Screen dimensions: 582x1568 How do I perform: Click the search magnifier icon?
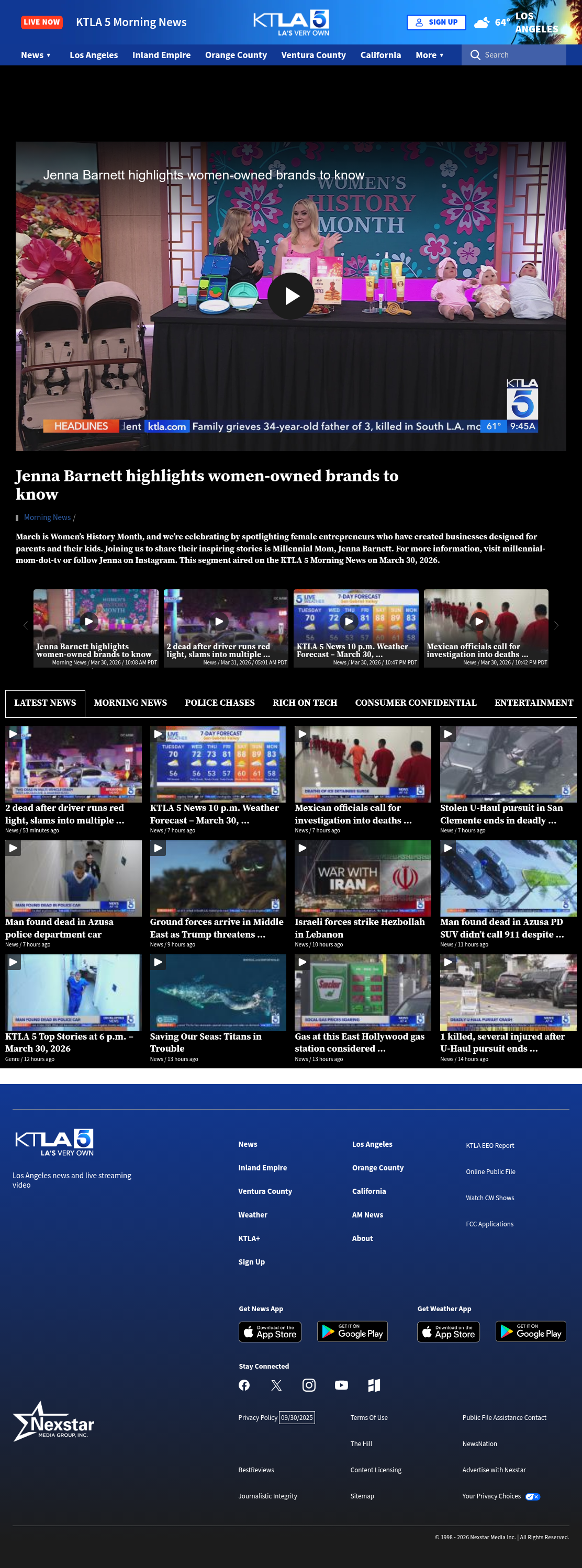[x=475, y=55]
